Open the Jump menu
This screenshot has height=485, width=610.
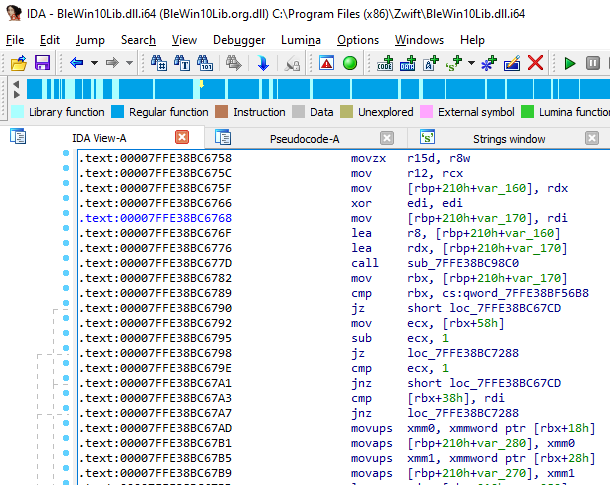90,40
